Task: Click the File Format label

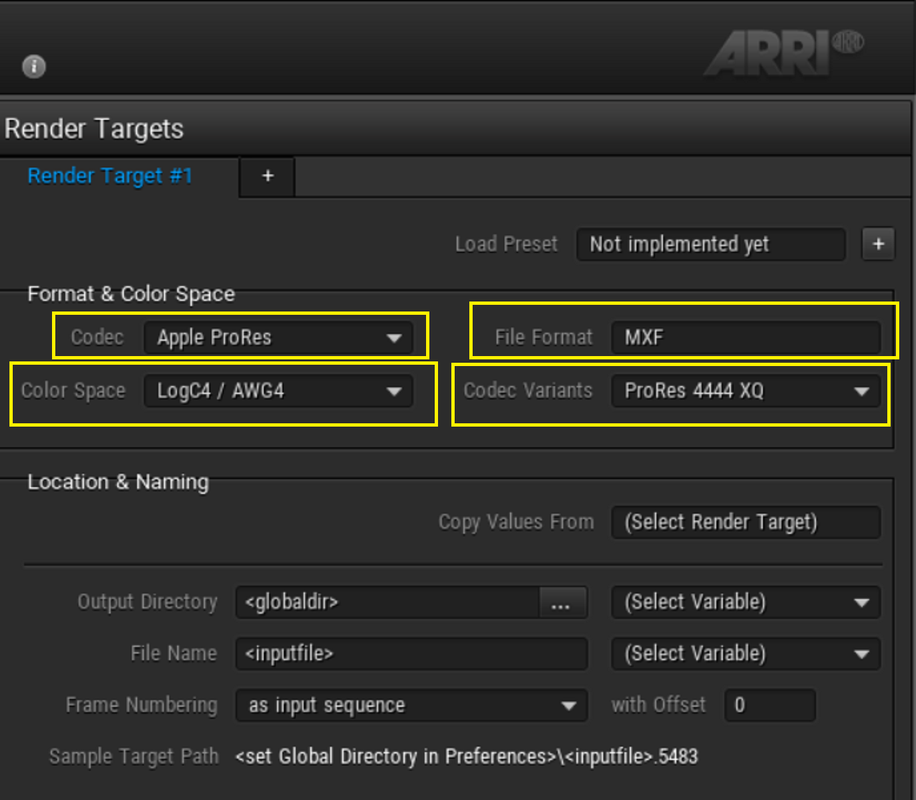Action: 543,337
